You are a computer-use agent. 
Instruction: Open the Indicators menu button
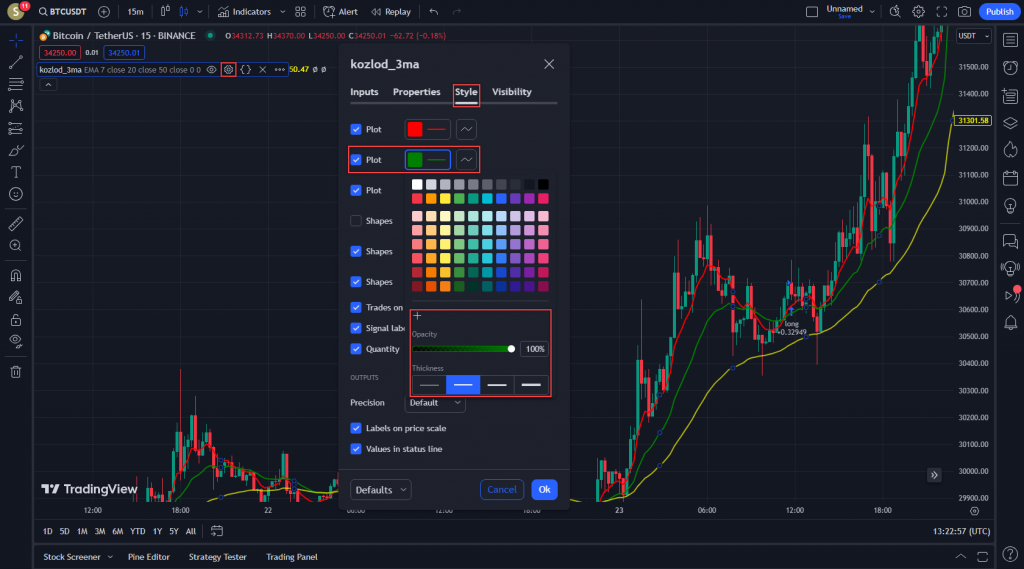pos(244,12)
